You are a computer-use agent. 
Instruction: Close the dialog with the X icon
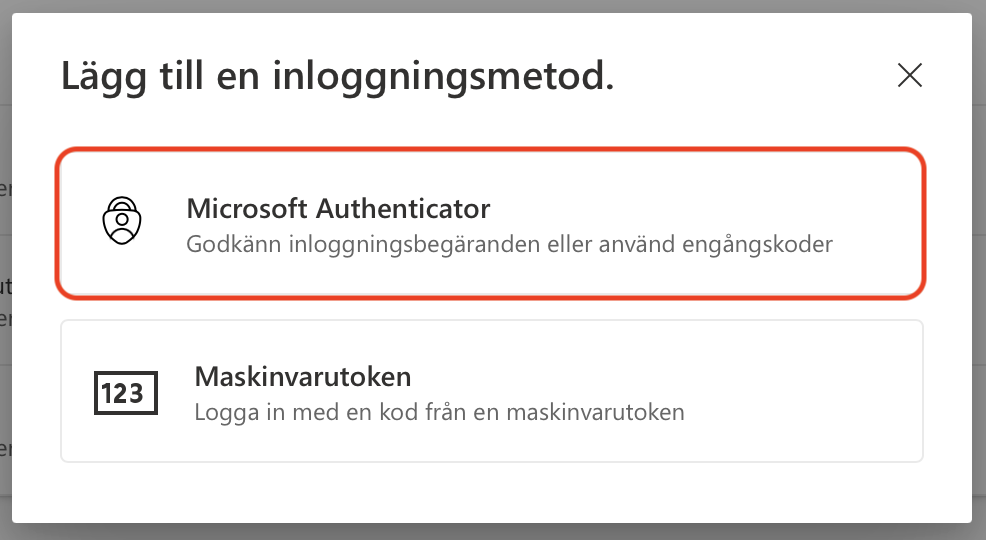[x=909, y=75]
